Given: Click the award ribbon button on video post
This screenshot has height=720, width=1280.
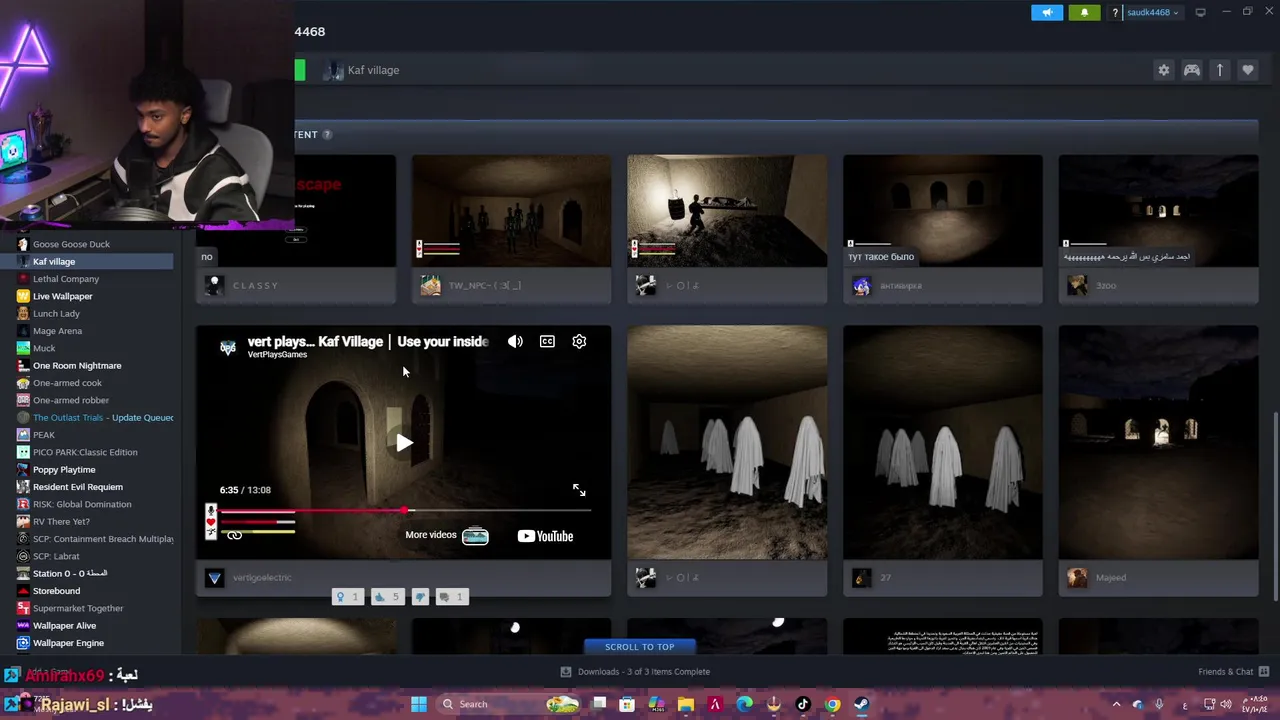Looking at the screenshot, I should click(x=348, y=597).
